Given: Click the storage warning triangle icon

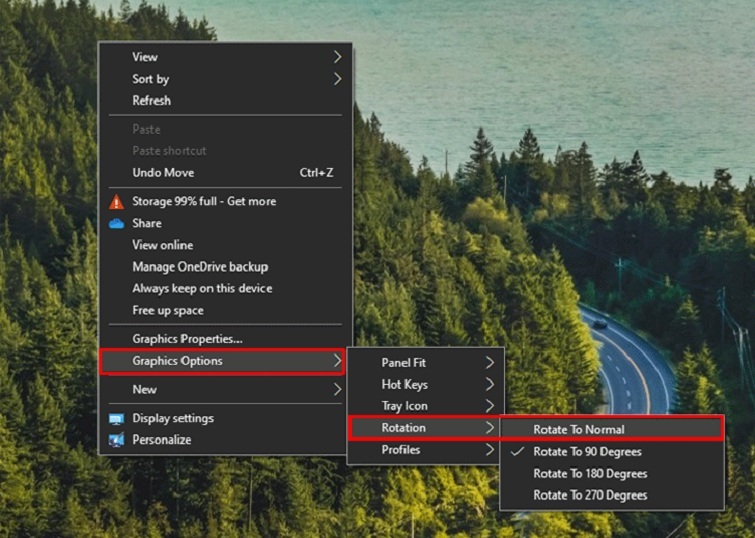Looking at the screenshot, I should point(116,202).
